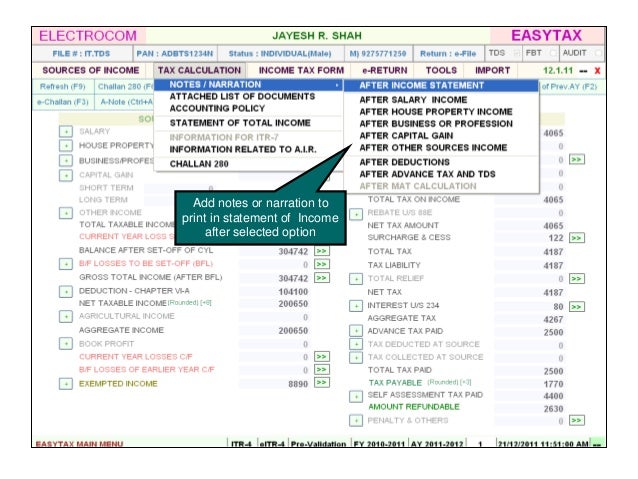This screenshot has width=638, height=479.
Task: Select AFTER OTHER SOURCES INCOME item
Action: 441,148
